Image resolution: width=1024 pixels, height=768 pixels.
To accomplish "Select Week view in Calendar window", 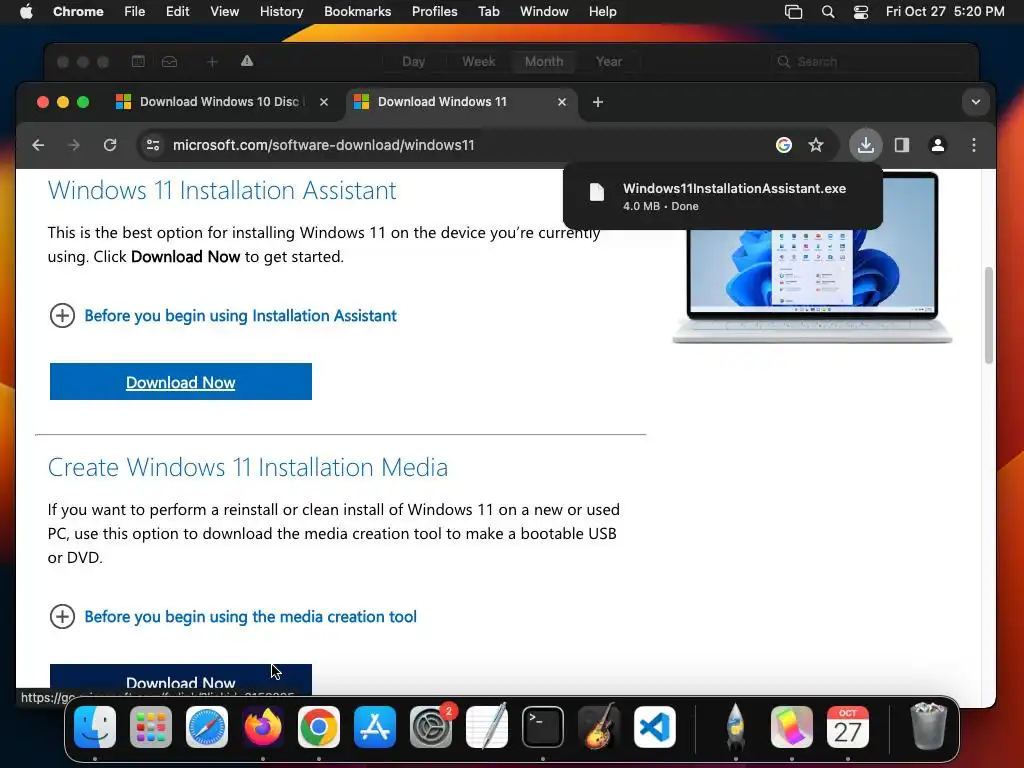I will pos(479,61).
